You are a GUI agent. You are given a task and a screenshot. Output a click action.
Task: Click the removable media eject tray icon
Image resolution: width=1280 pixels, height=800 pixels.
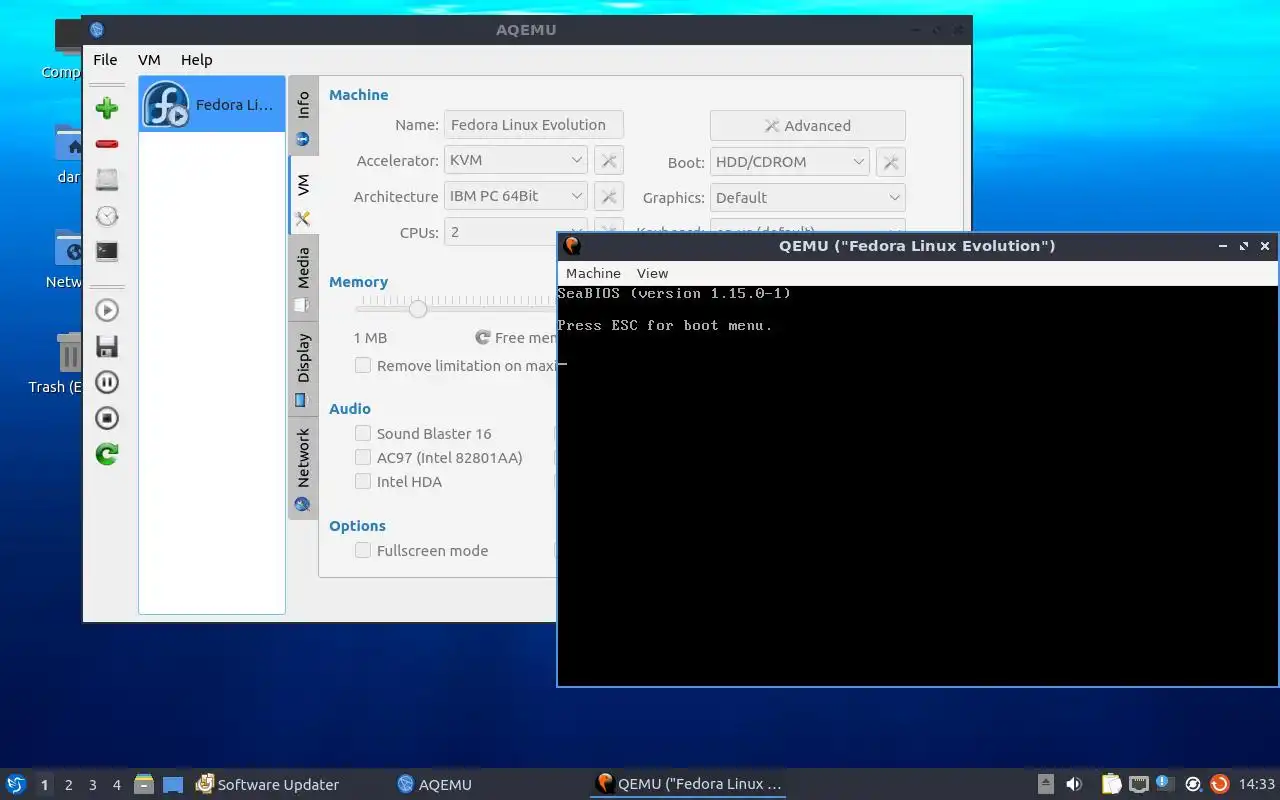pos(1045,784)
